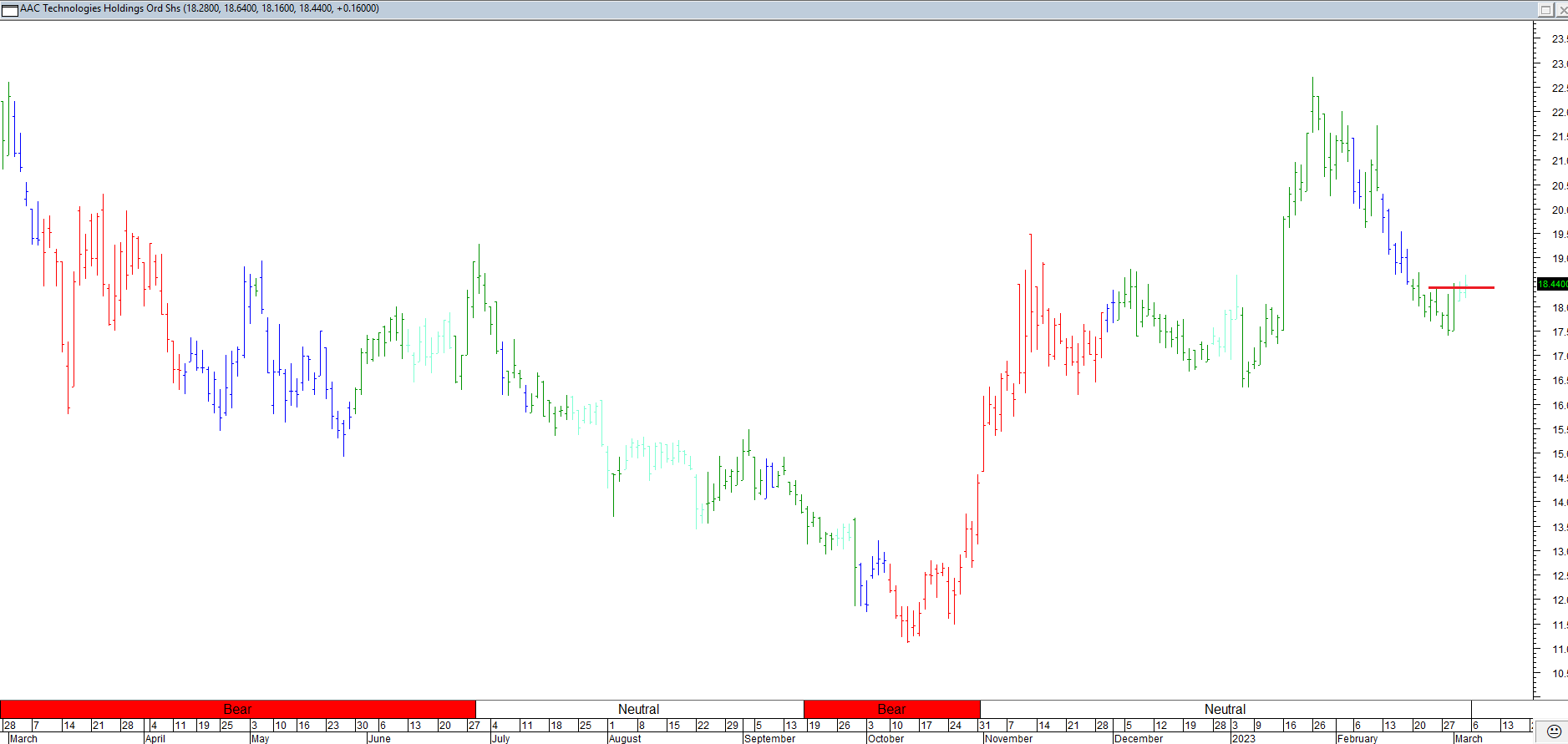1568x744 pixels.
Task: Select the Neutral ribbon segment above December
Action: 1225,709
